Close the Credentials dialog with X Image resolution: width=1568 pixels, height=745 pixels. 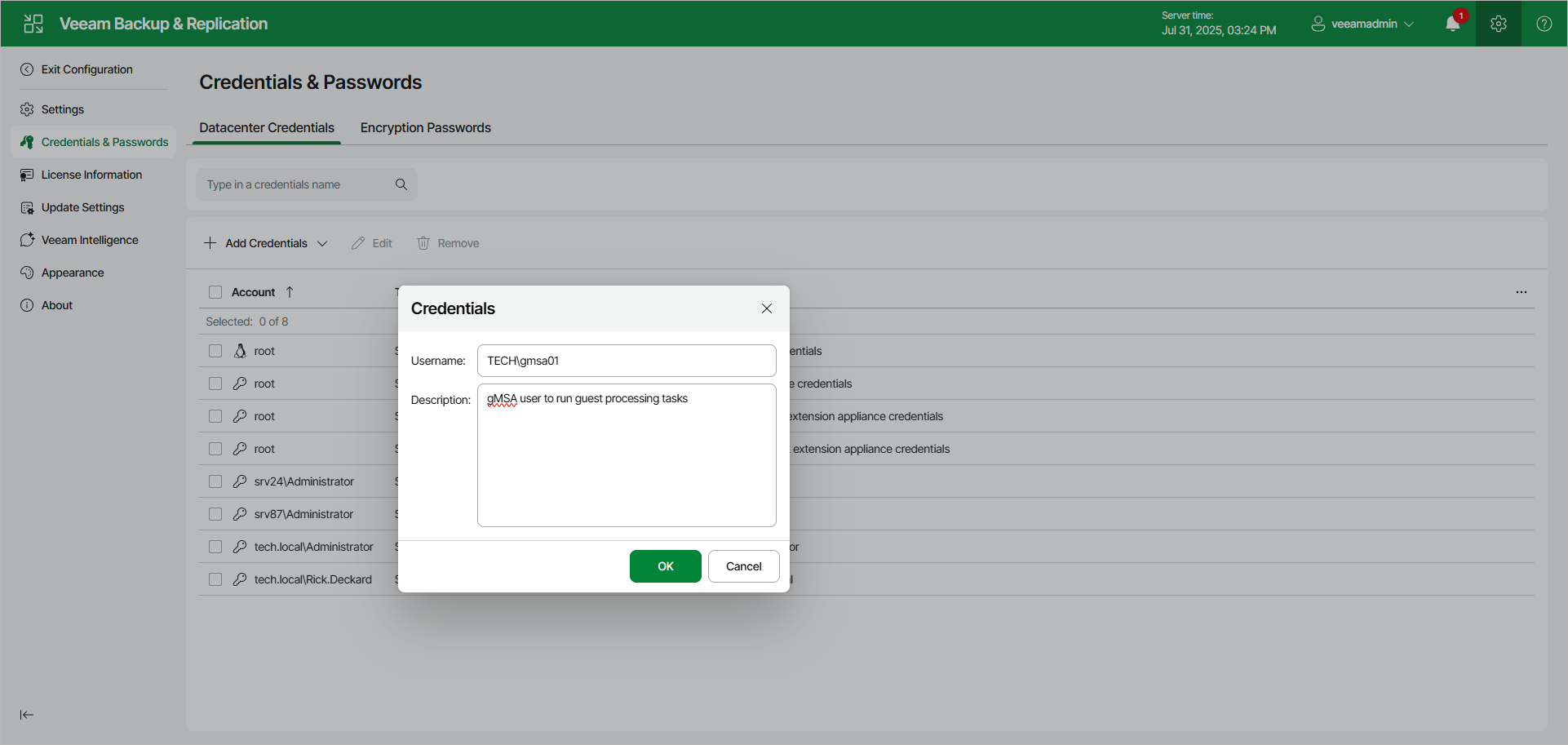767,308
